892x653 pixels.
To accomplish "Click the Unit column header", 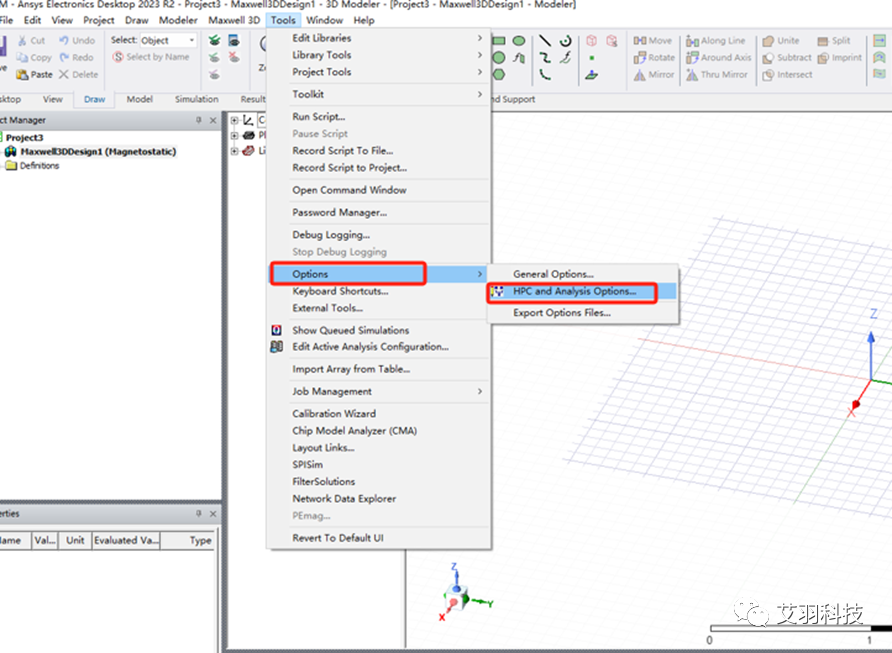I will 75,540.
